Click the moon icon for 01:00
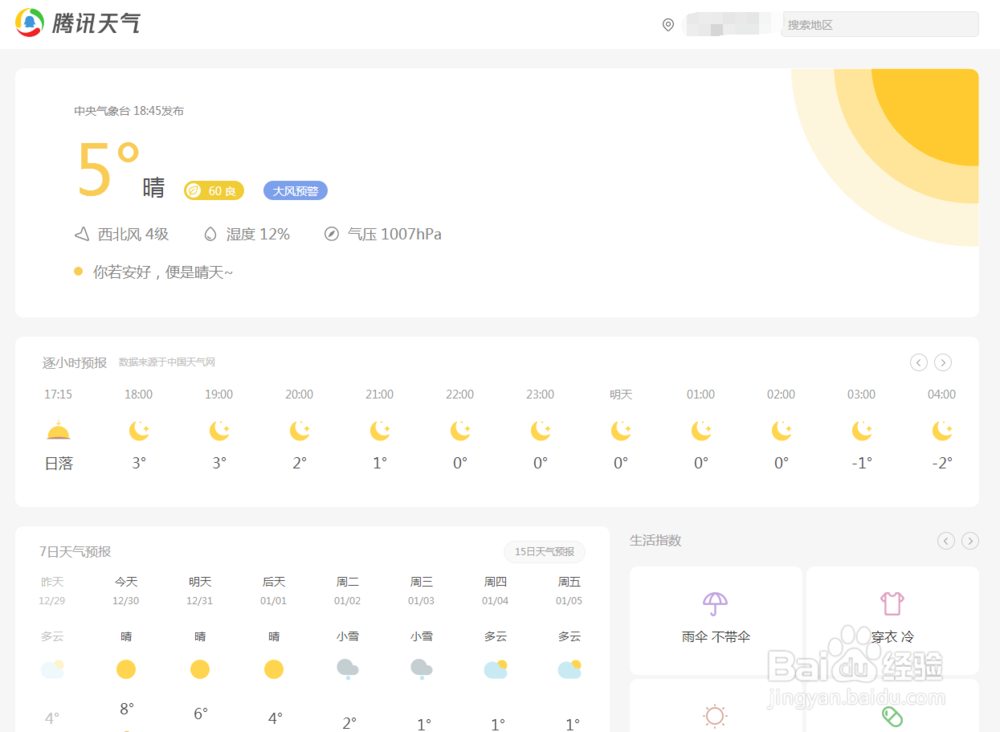Image resolution: width=1000 pixels, height=732 pixels. coord(701,431)
